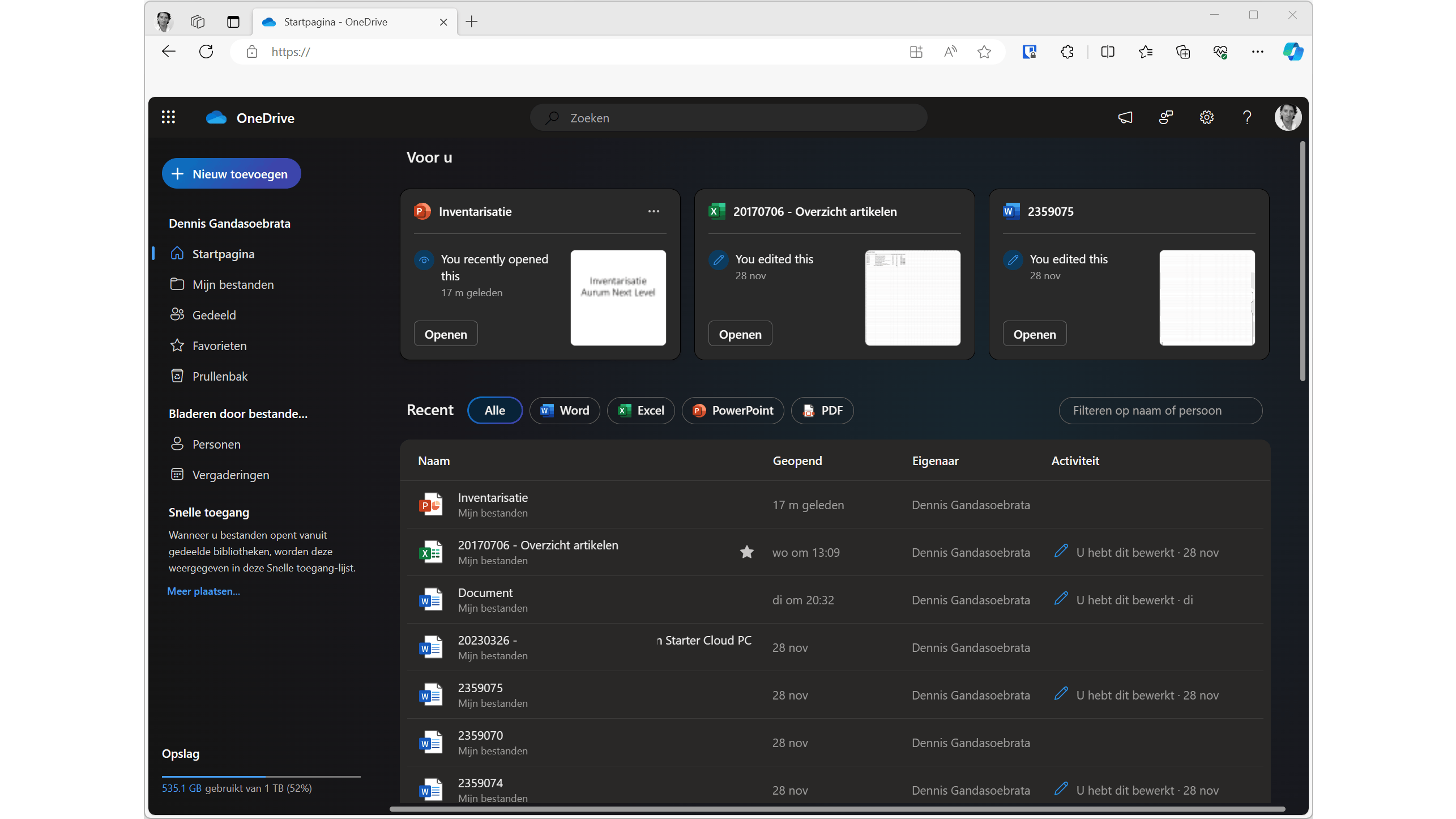Go to Mijn bestanden in sidebar

(x=233, y=284)
